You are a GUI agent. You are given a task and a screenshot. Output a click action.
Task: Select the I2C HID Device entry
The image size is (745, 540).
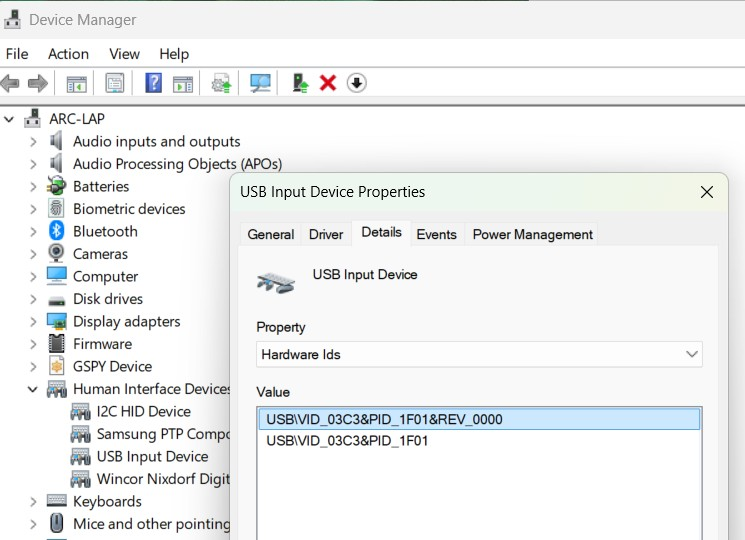click(143, 411)
